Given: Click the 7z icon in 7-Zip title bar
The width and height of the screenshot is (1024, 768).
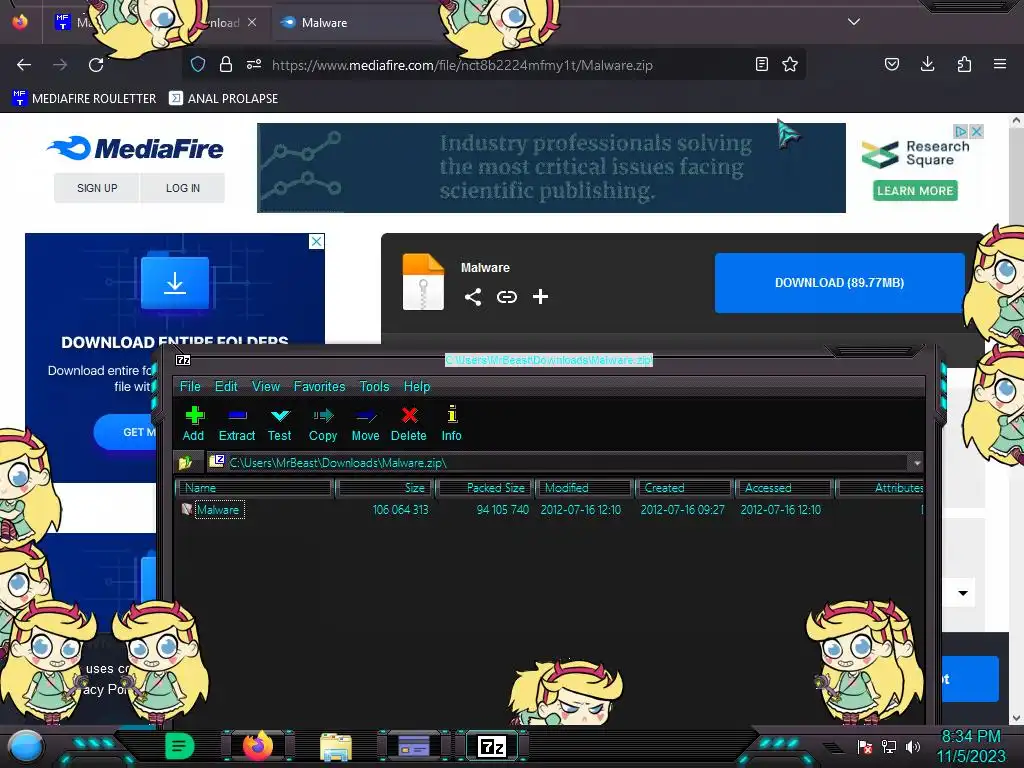Looking at the screenshot, I should [184, 360].
